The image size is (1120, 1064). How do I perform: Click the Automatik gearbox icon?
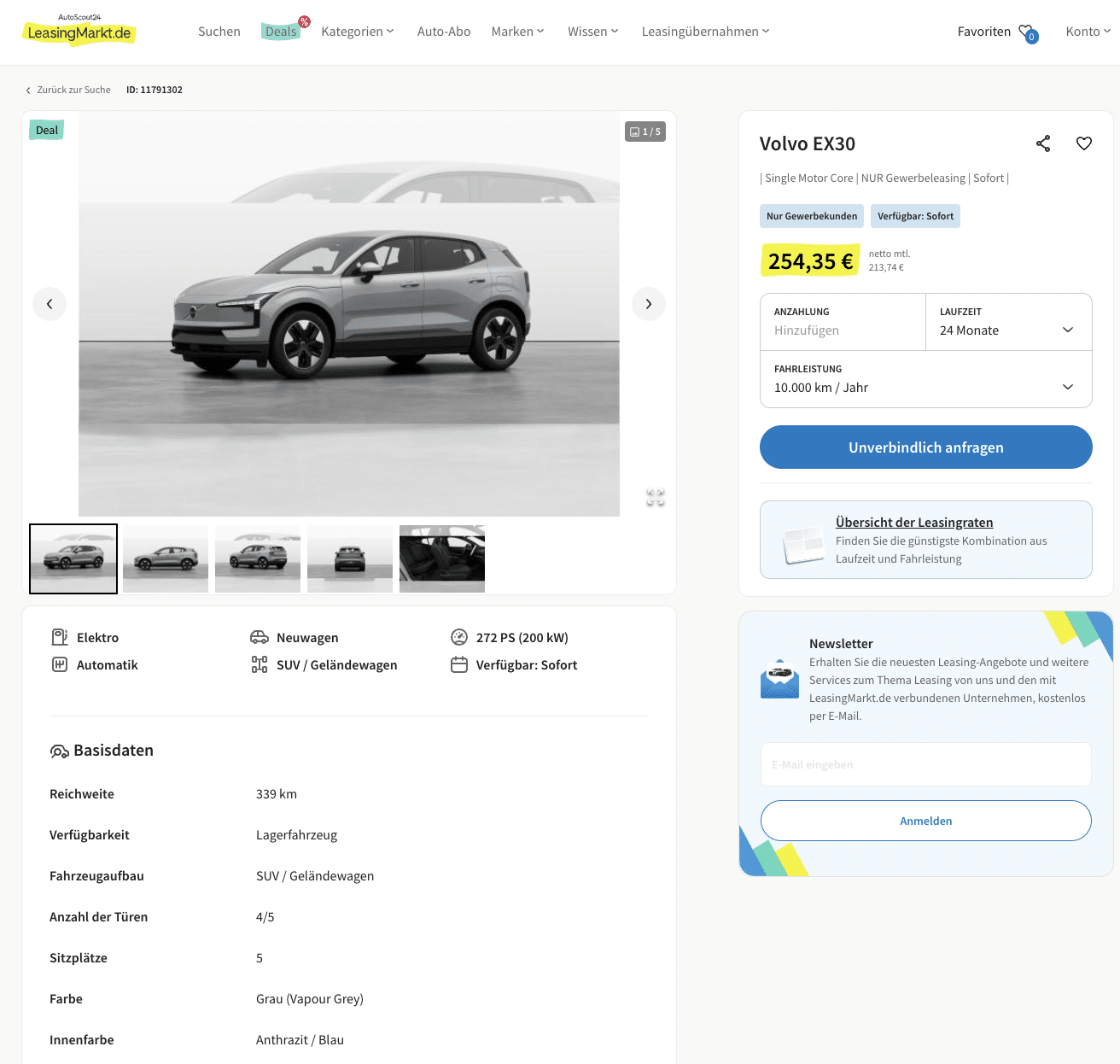click(60, 664)
